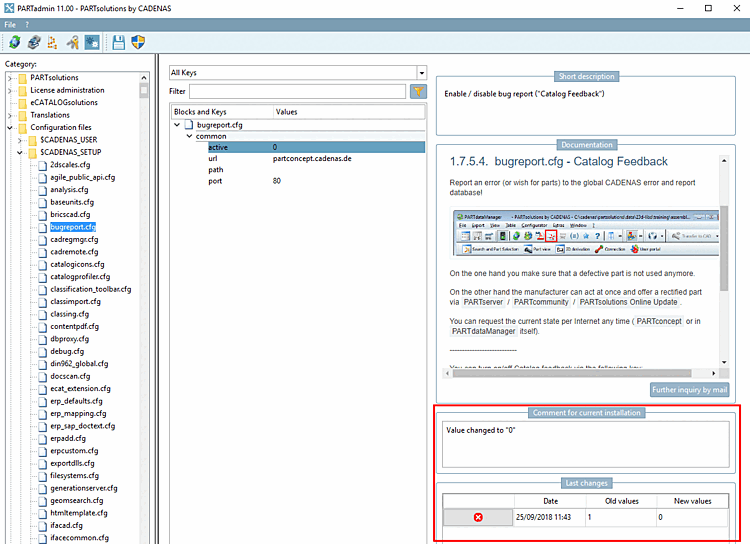Click the Further inquiry by mail button
The width and height of the screenshot is (750, 544).
(690, 390)
